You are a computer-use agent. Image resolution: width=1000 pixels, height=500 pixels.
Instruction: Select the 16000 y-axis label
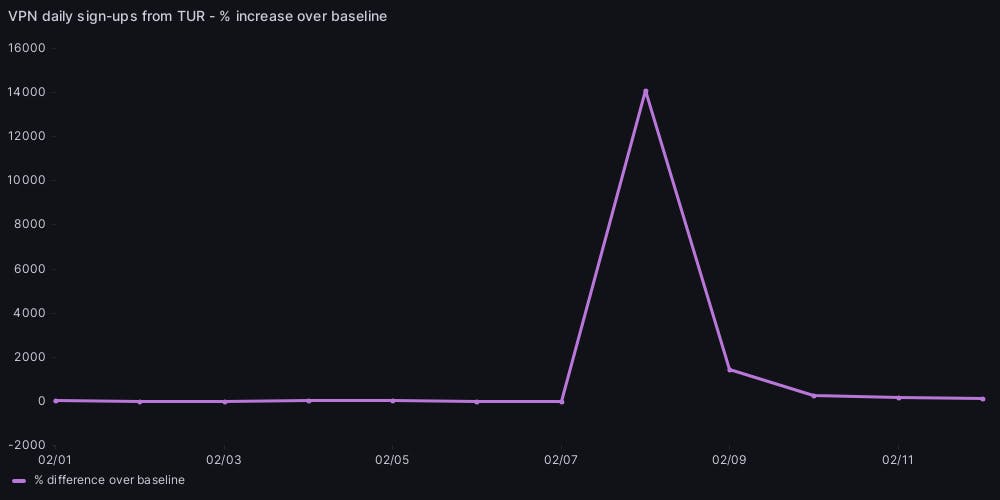tap(27, 48)
